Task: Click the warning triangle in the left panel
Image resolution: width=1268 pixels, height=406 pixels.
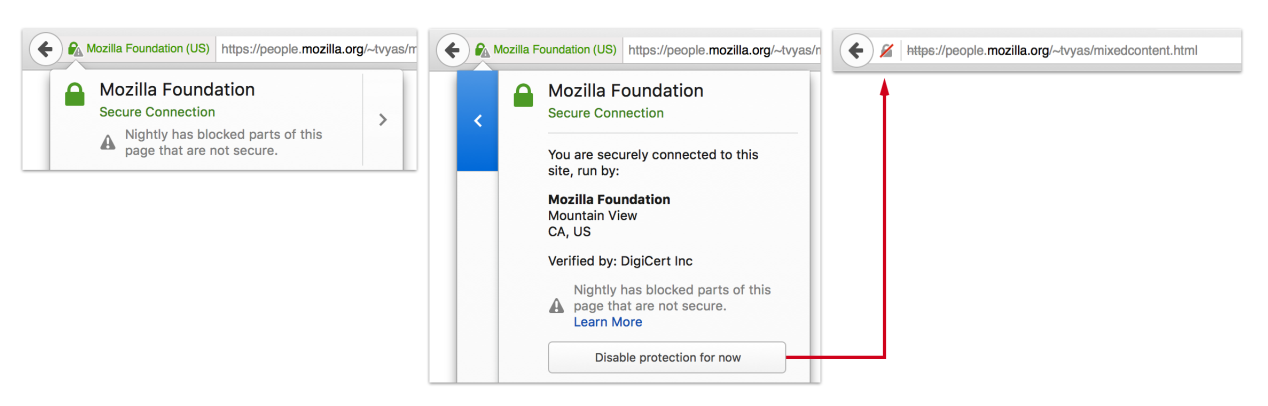Action: 108,143
